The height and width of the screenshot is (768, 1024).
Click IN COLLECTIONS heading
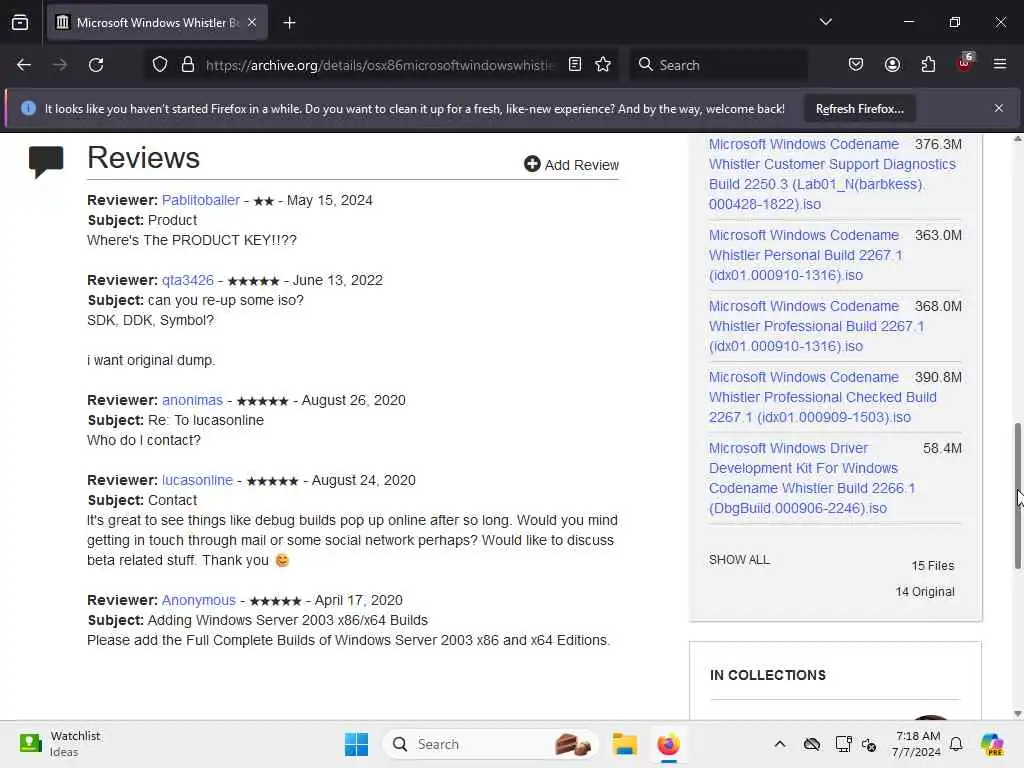(767, 675)
